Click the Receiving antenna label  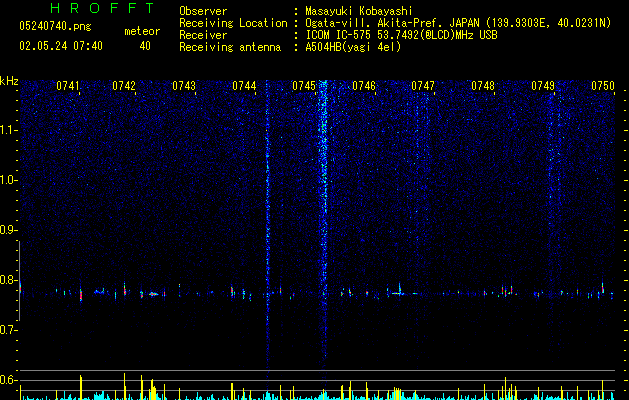(230, 47)
